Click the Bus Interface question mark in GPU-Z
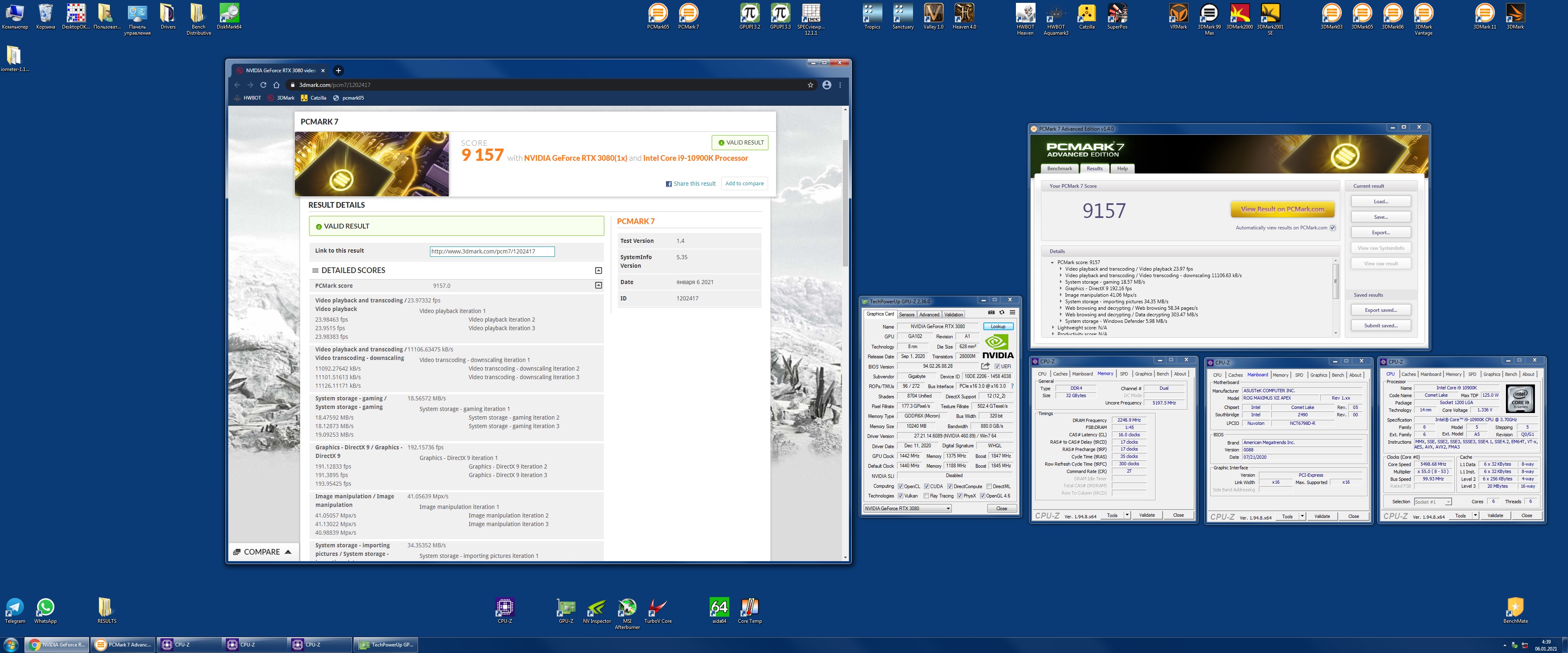This screenshot has width=1568, height=653. 1012,386
